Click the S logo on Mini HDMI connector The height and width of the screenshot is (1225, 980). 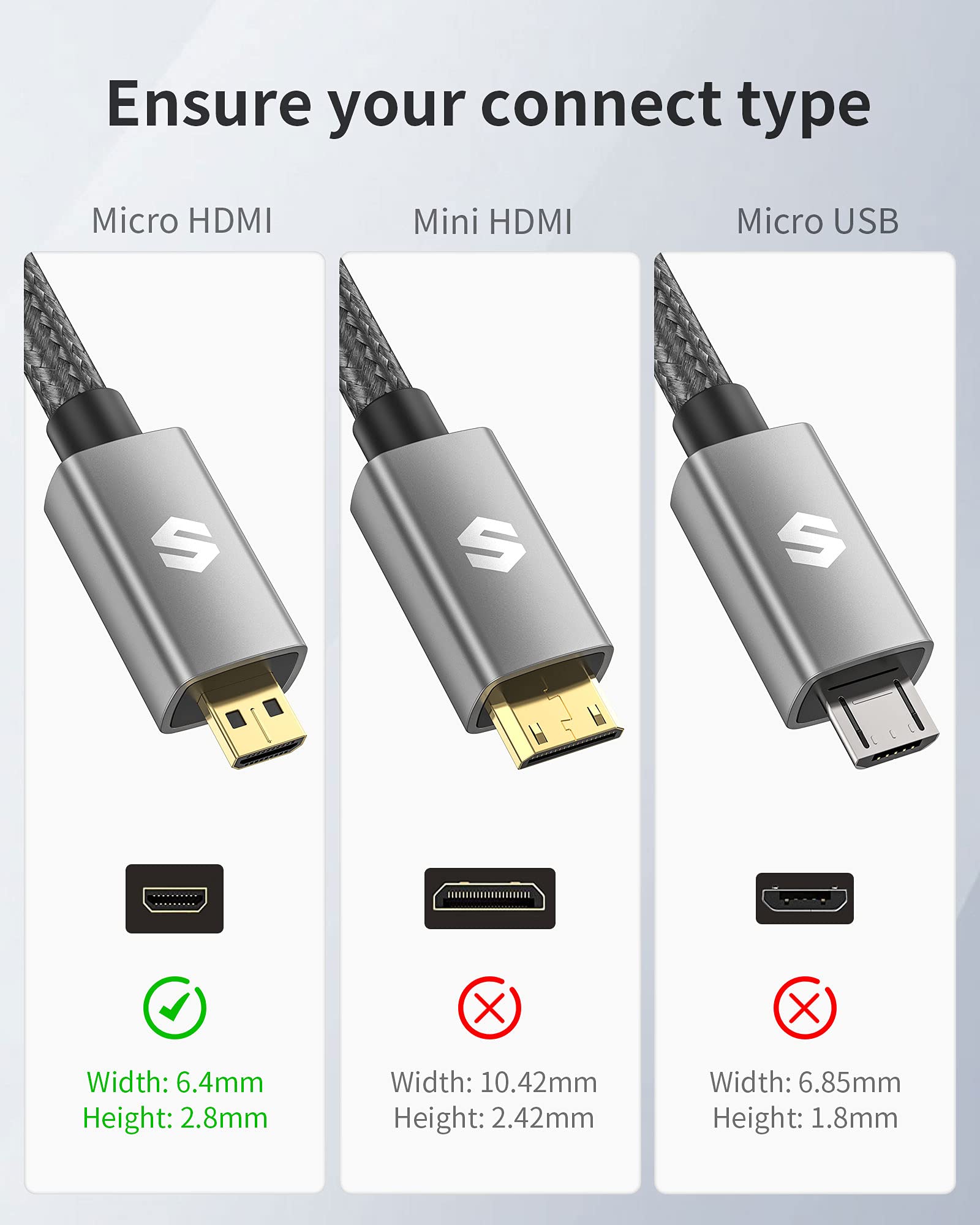point(491,545)
